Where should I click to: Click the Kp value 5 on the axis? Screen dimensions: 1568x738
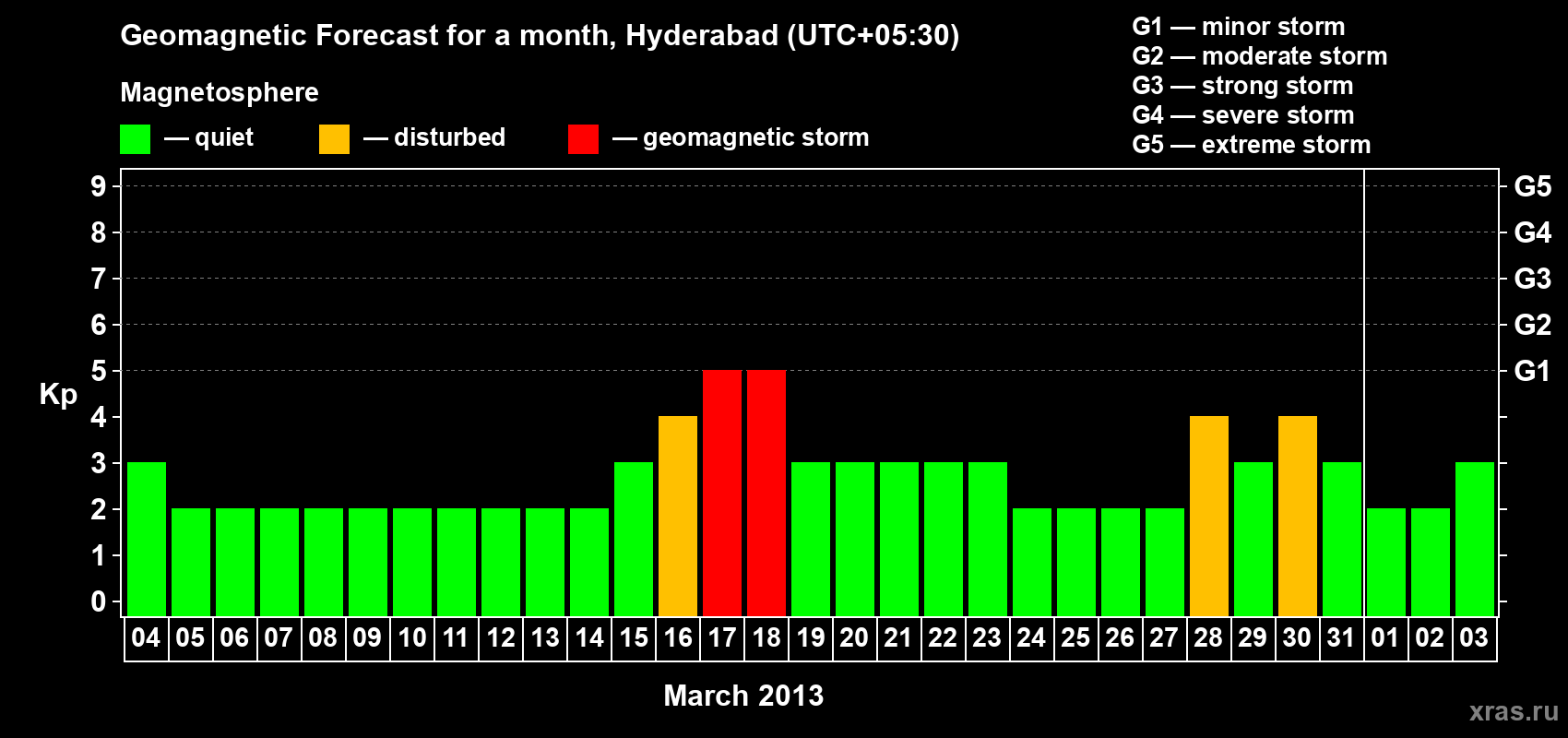(99, 371)
